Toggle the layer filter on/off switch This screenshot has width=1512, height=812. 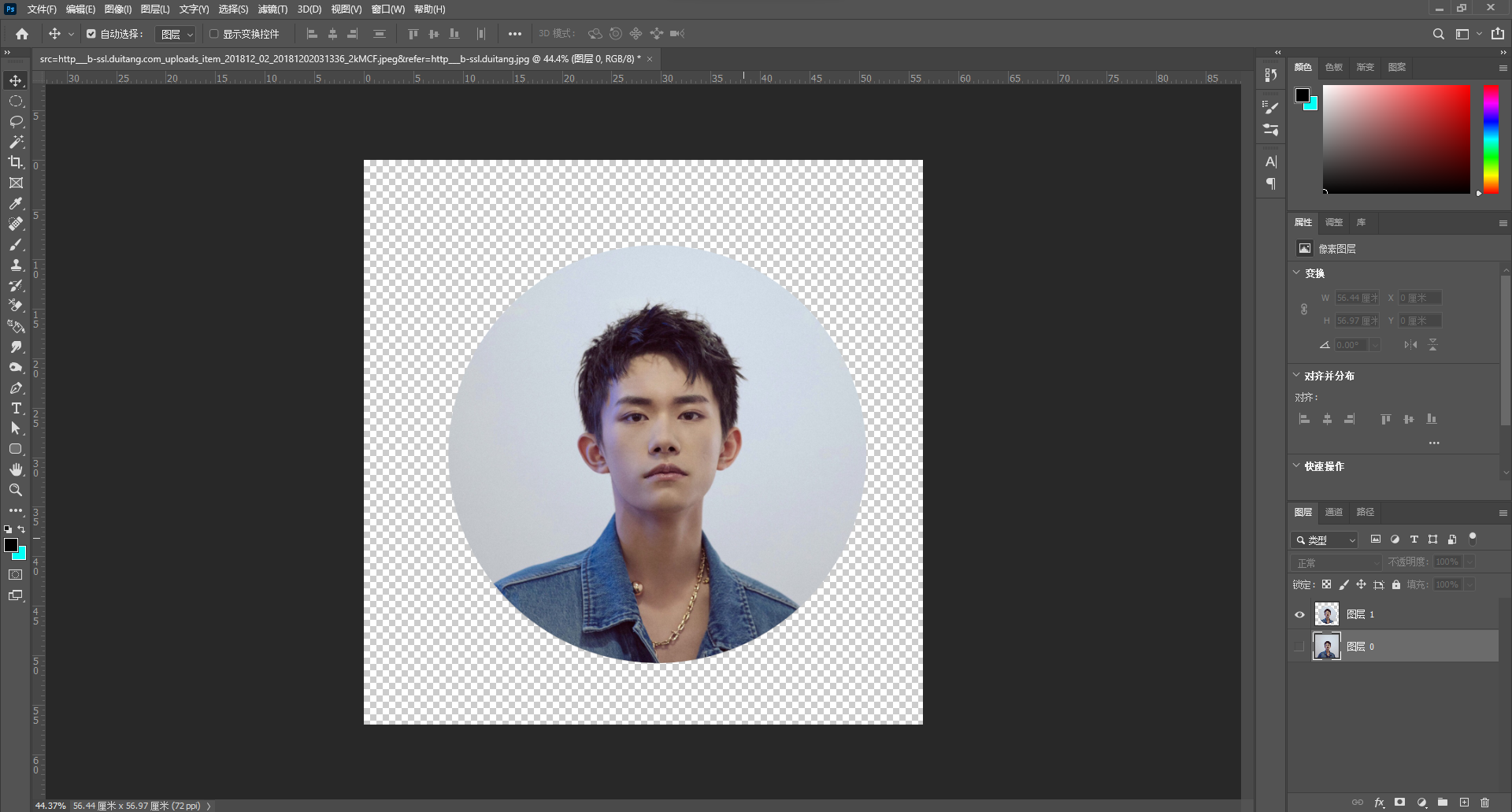pos(1473,539)
